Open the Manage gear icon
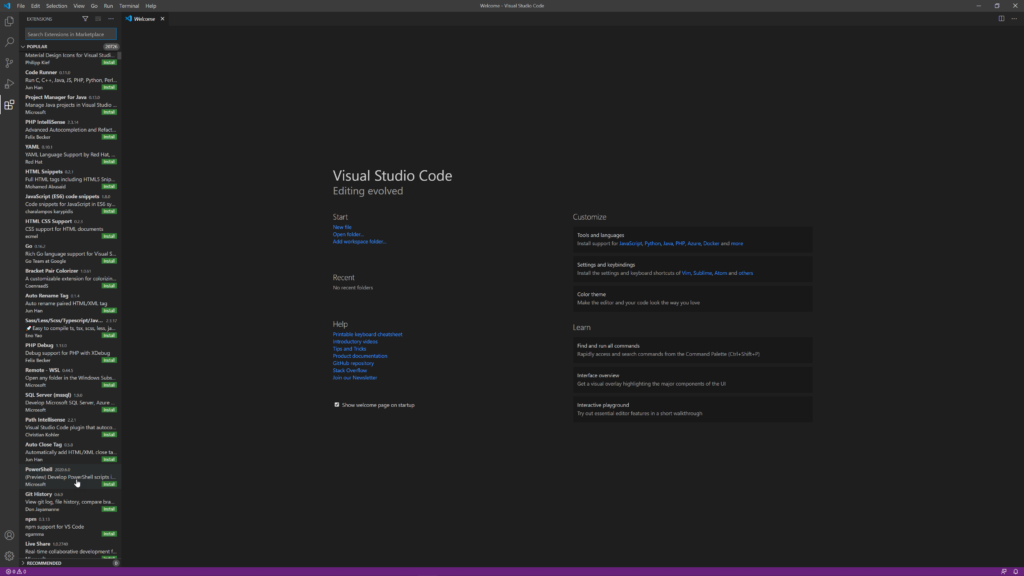This screenshot has width=1024, height=576. [x=9, y=556]
